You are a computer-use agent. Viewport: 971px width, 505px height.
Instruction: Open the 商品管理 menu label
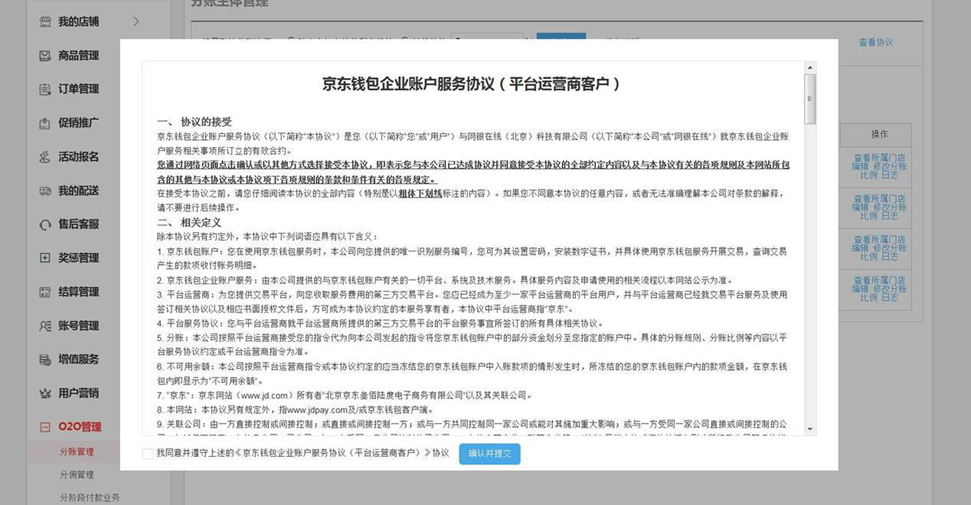(x=79, y=56)
